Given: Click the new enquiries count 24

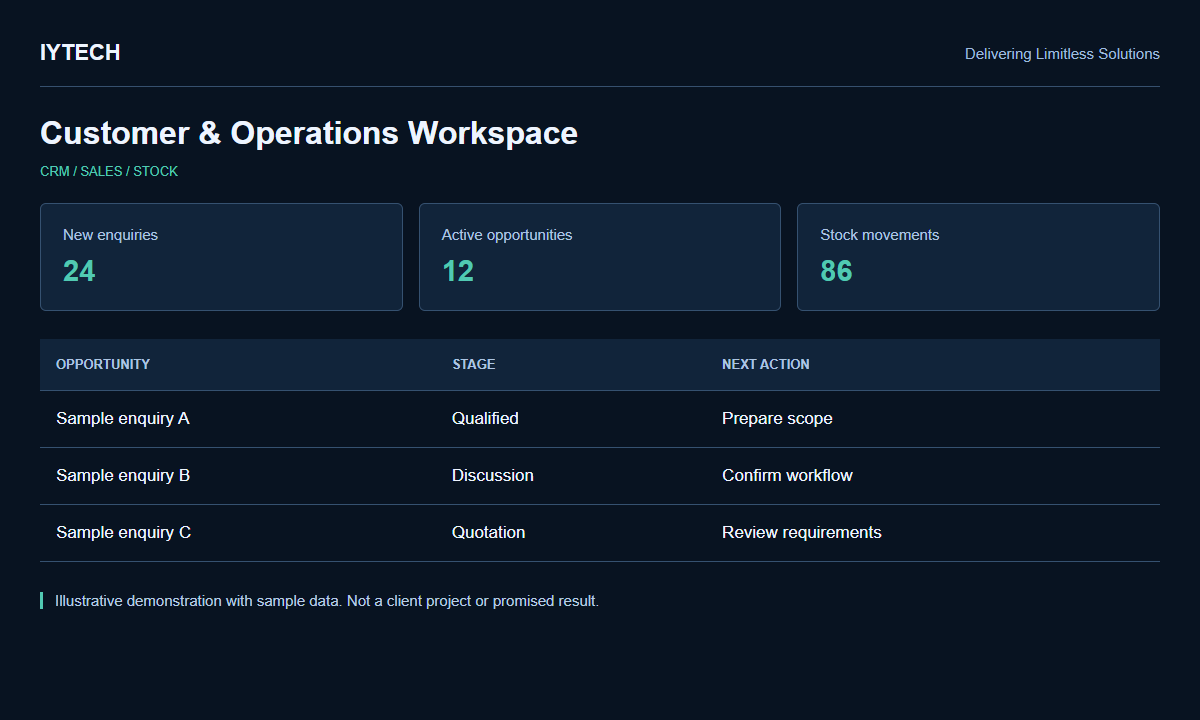Looking at the screenshot, I should [79, 271].
